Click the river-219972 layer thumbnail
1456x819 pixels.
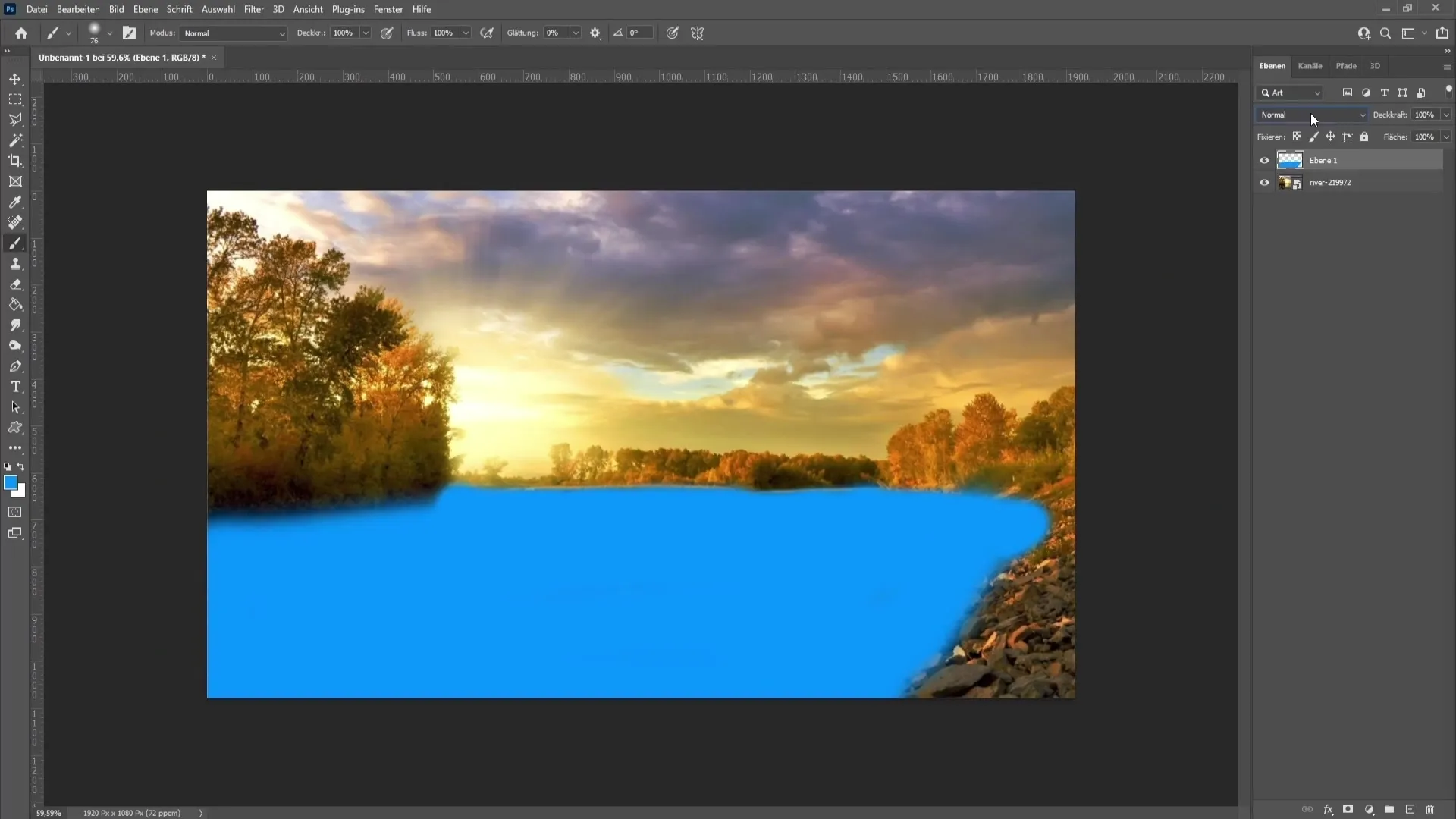coord(1285,182)
